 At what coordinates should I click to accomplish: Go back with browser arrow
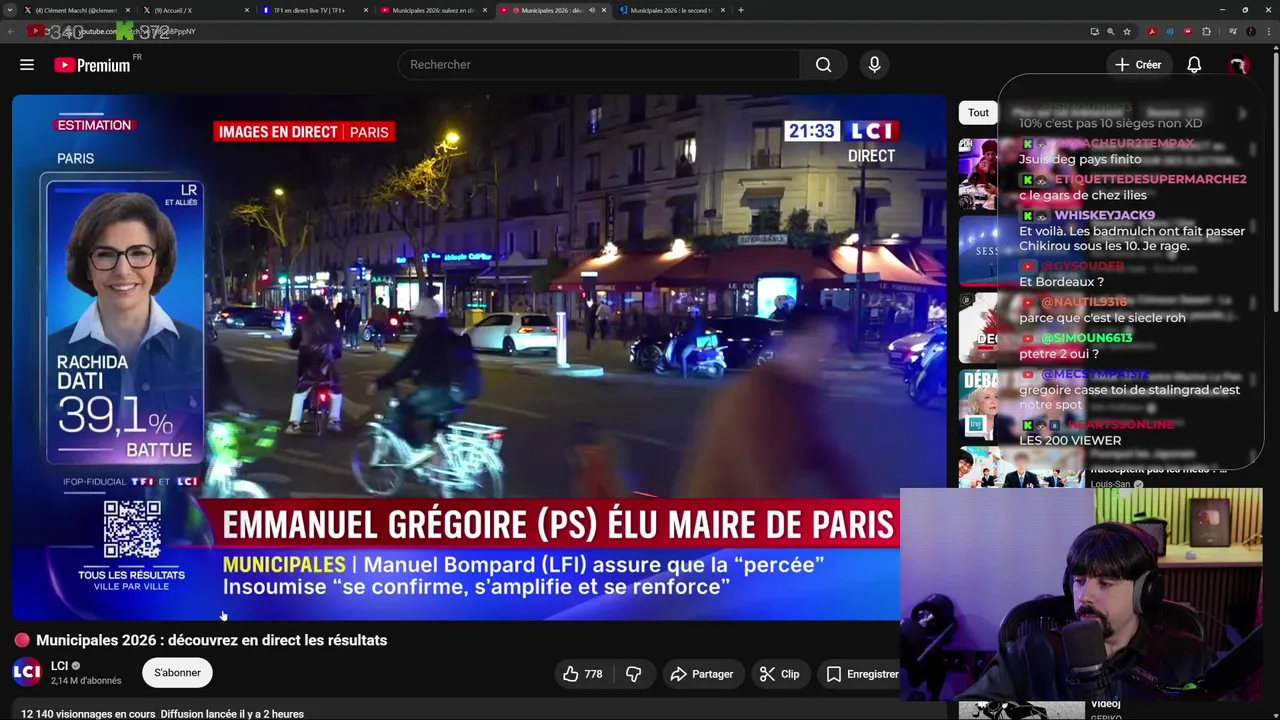10,31
